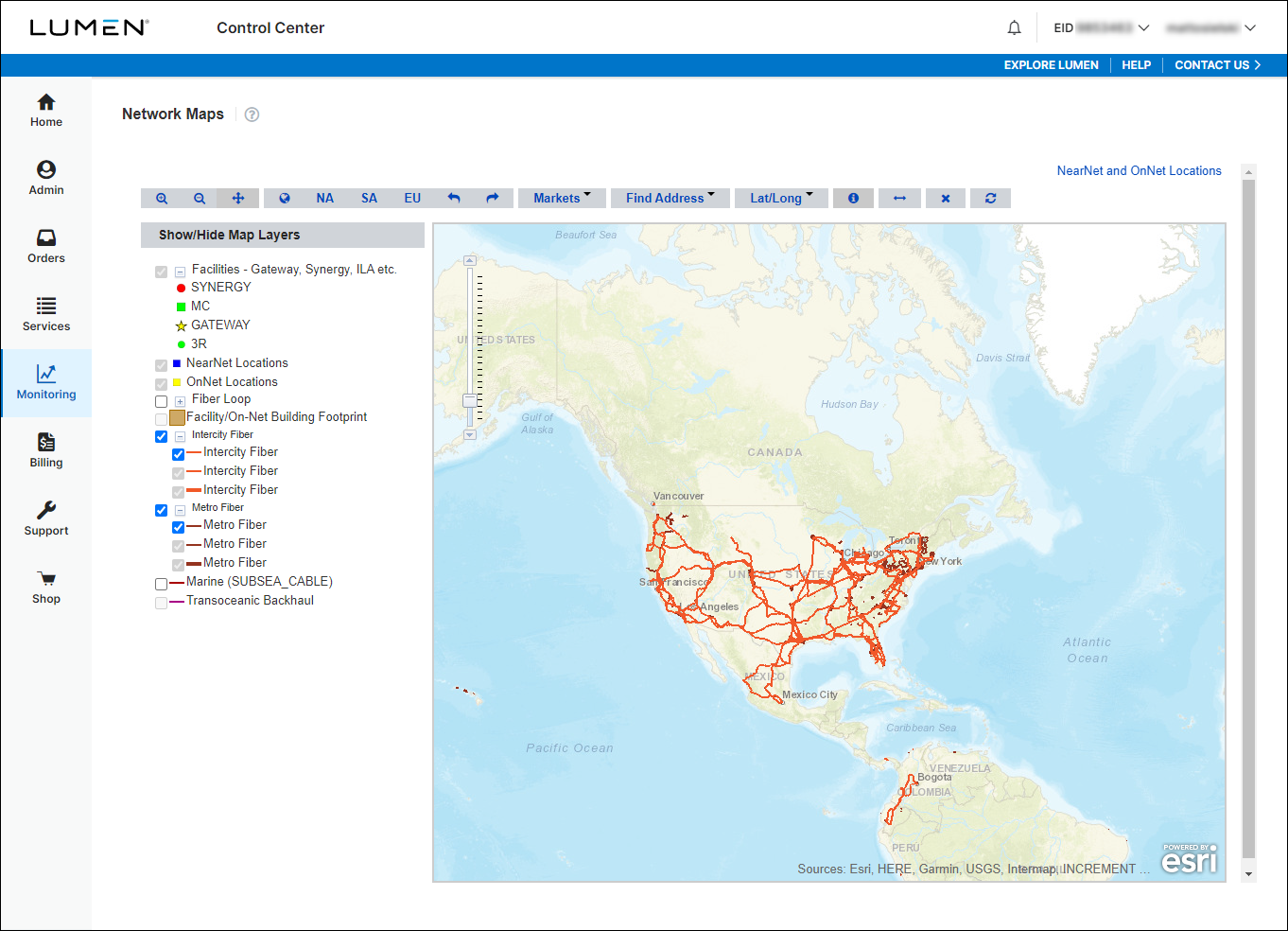Click vertical scrollbar thumb
The image size is (1288, 931).
(1249, 519)
